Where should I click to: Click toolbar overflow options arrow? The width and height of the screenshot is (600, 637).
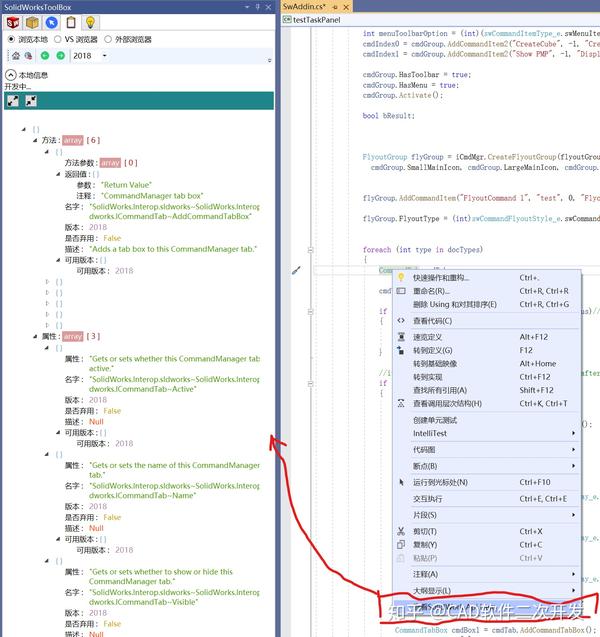click(x=269, y=60)
